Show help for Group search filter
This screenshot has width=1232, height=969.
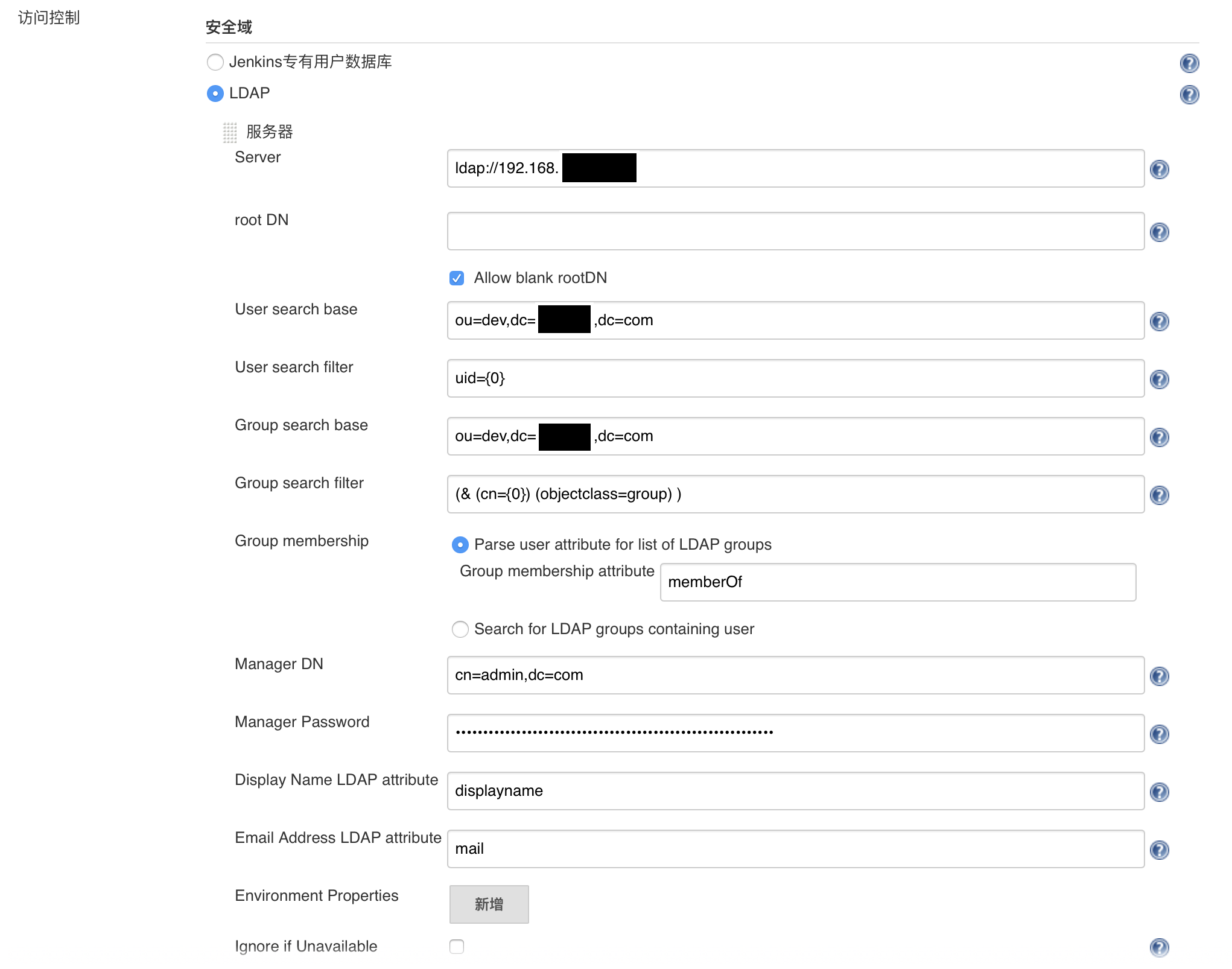pos(1159,495)
